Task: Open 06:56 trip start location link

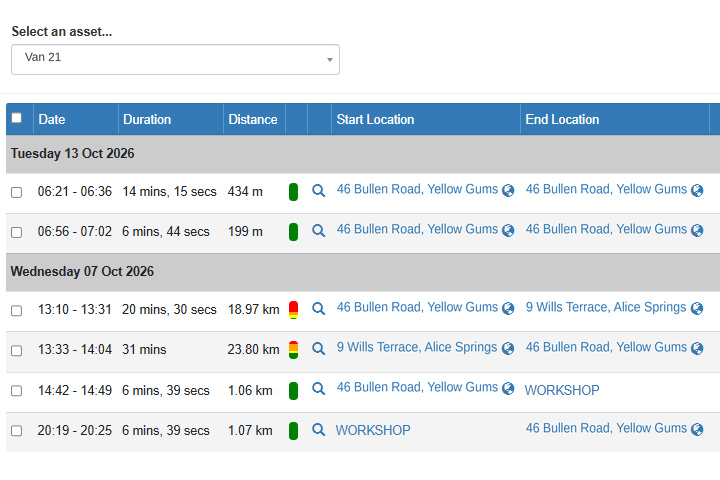Action: coord(417,229)
